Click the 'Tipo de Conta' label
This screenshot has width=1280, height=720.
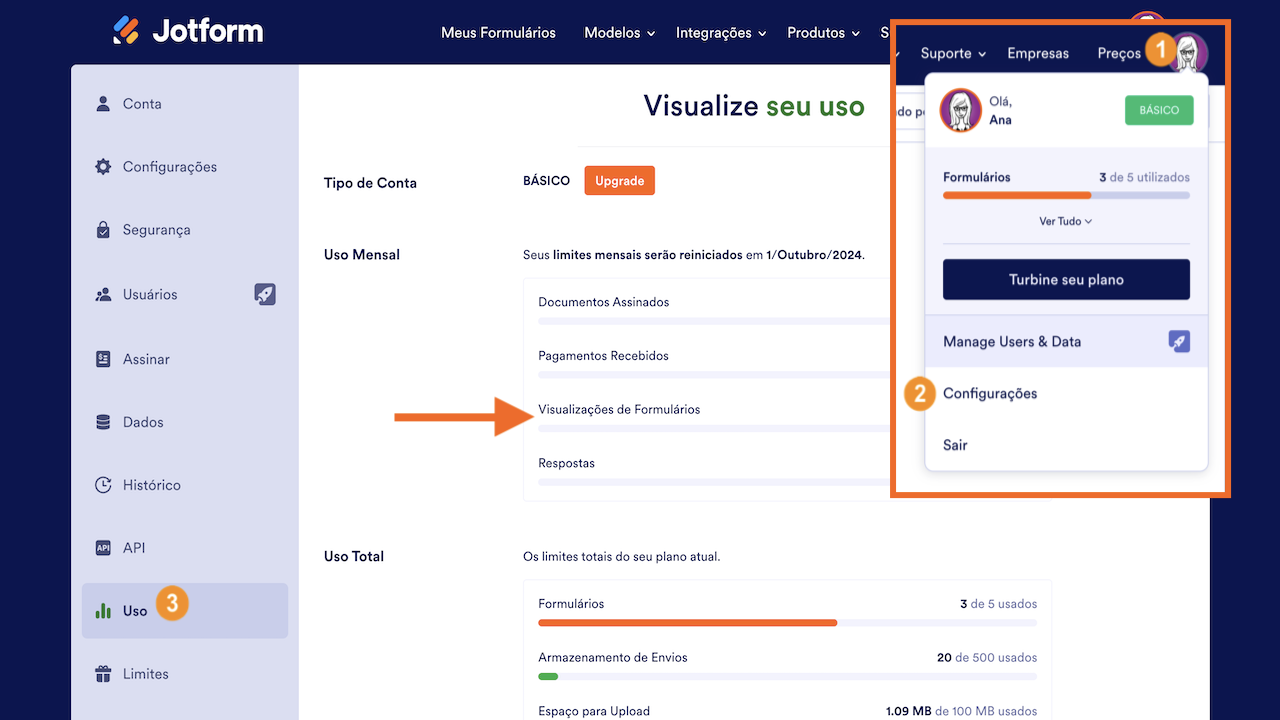click(x=370, y=183)
